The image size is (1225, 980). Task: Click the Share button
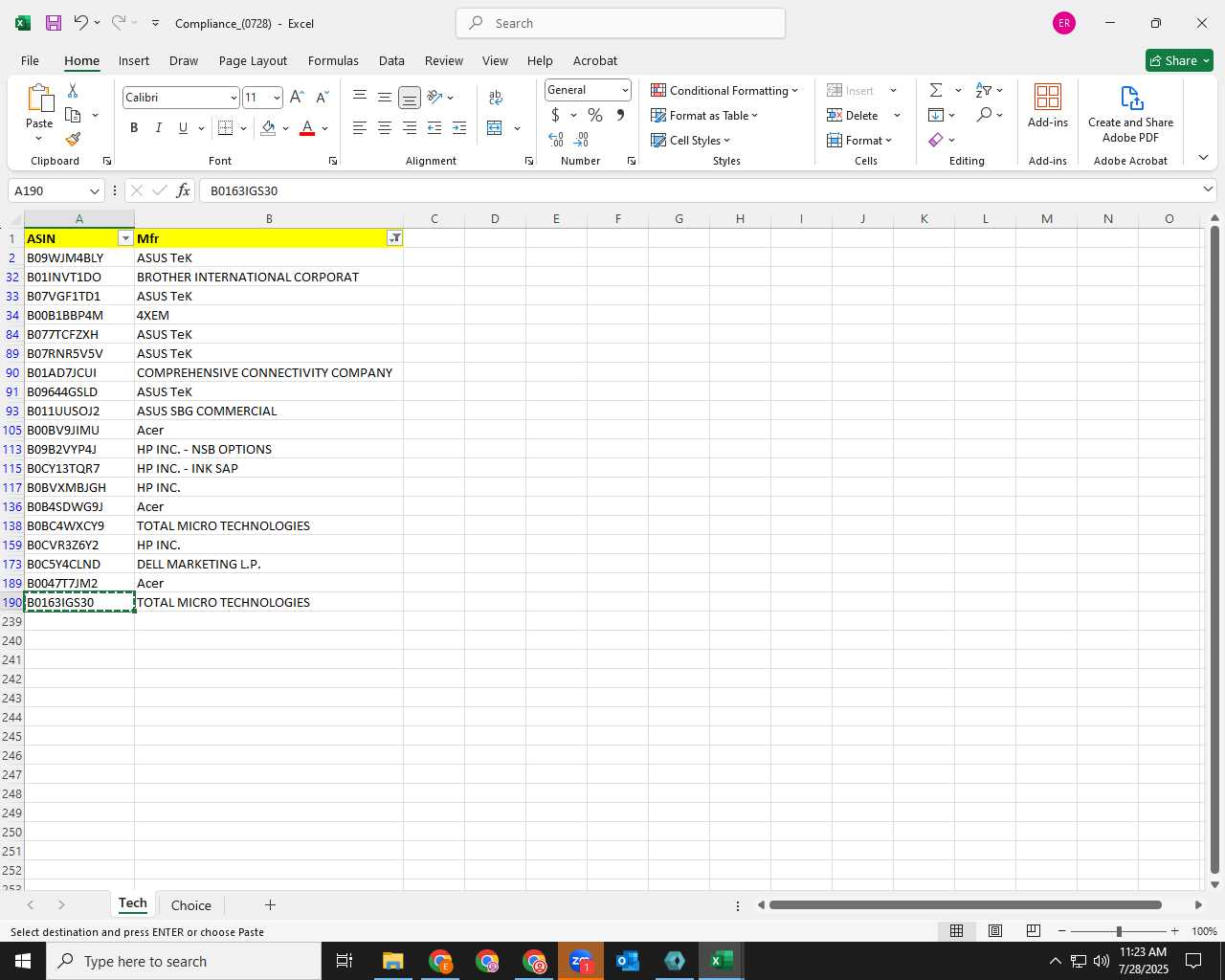pos(1179,60)
